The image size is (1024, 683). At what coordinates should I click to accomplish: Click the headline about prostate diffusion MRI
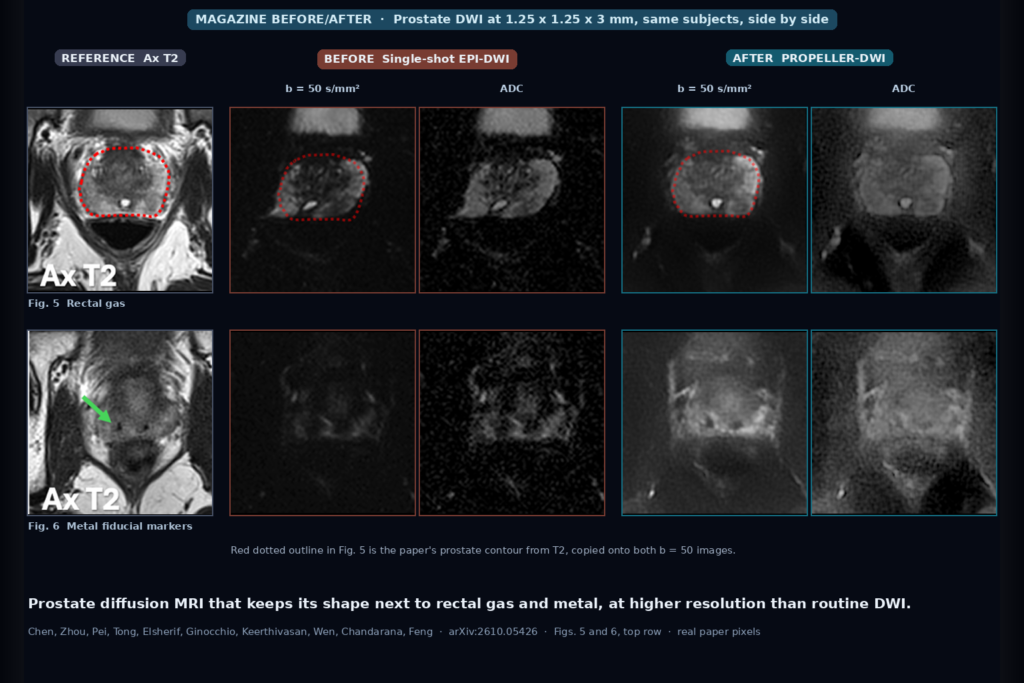coord(469,604)
